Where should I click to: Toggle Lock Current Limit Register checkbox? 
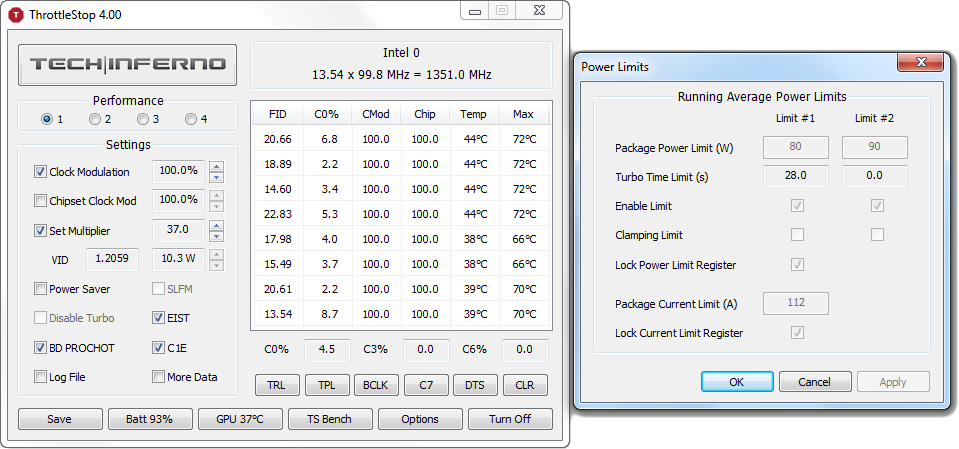(x=798, y=333)
